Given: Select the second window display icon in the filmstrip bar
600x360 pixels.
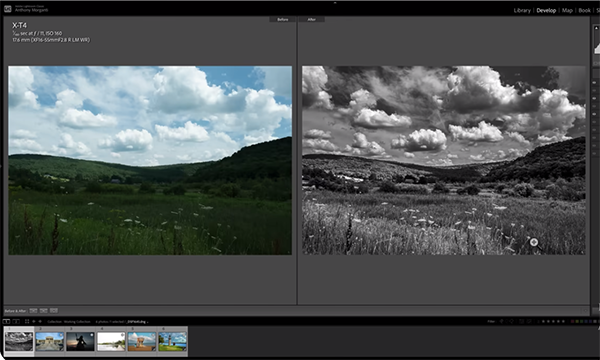Looking at the screenshot, I should coord(16,321).
